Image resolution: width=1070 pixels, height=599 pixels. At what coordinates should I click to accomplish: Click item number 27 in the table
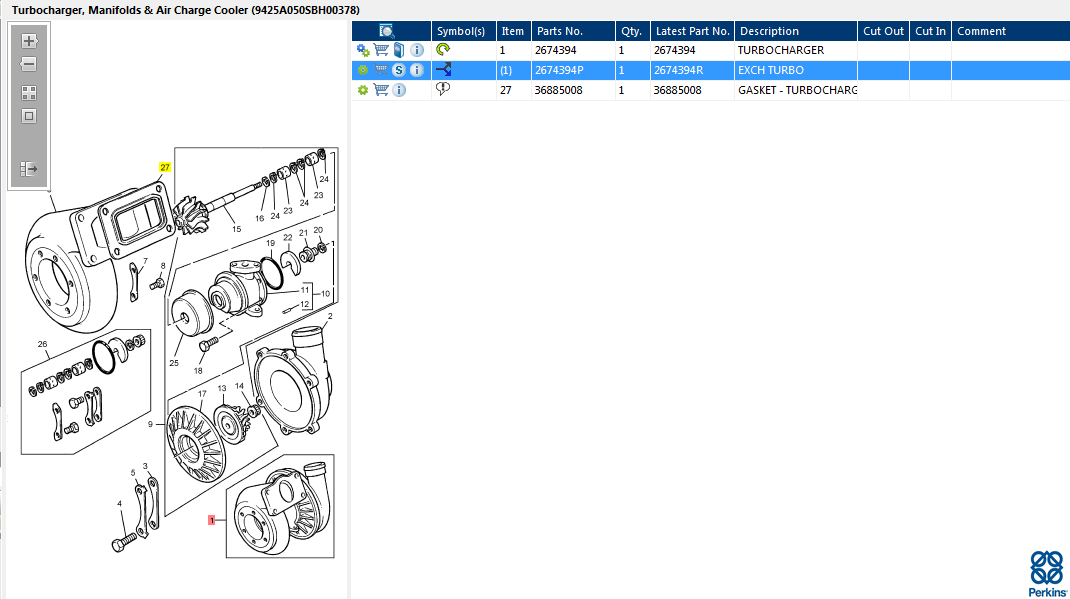tap(506, 90)
